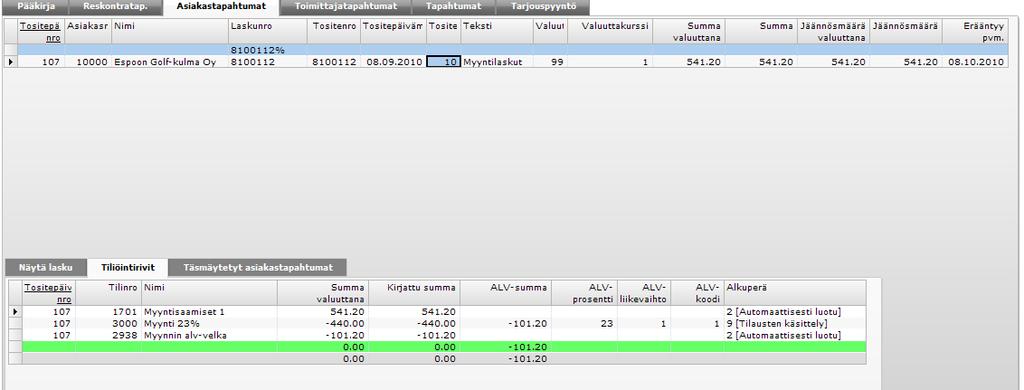Sort by the Tositepä nro column header
Screen dimensions: 1024x390
(x=41, y=32)
